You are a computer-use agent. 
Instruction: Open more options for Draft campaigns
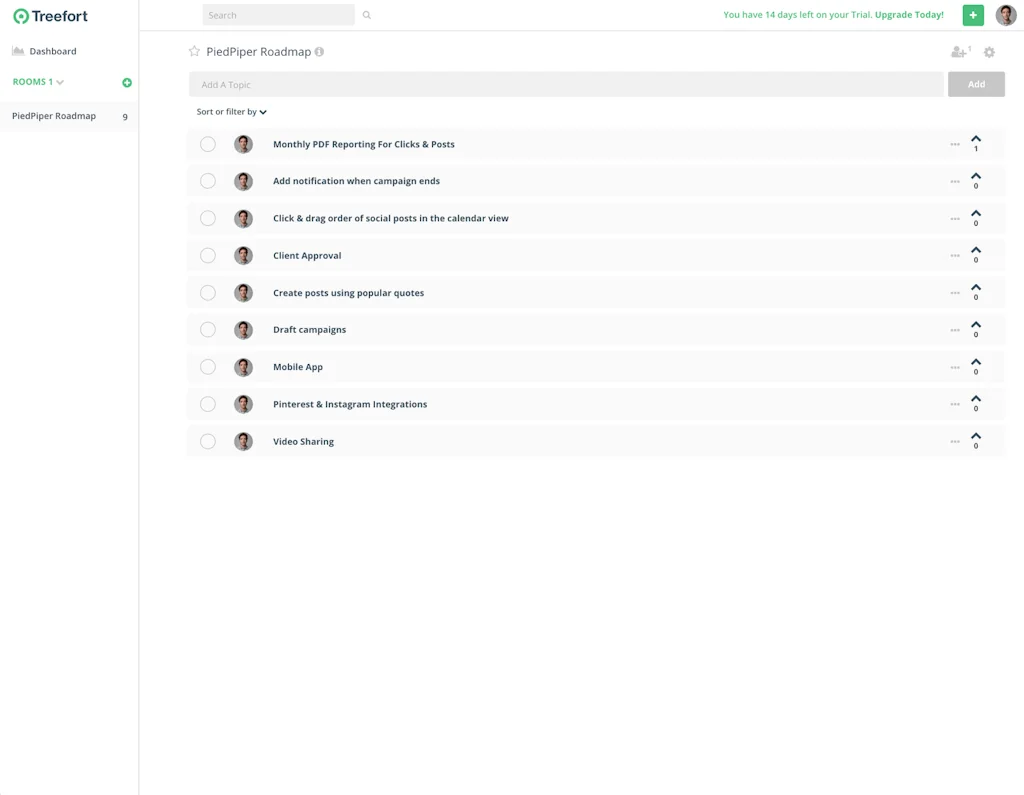955,330
